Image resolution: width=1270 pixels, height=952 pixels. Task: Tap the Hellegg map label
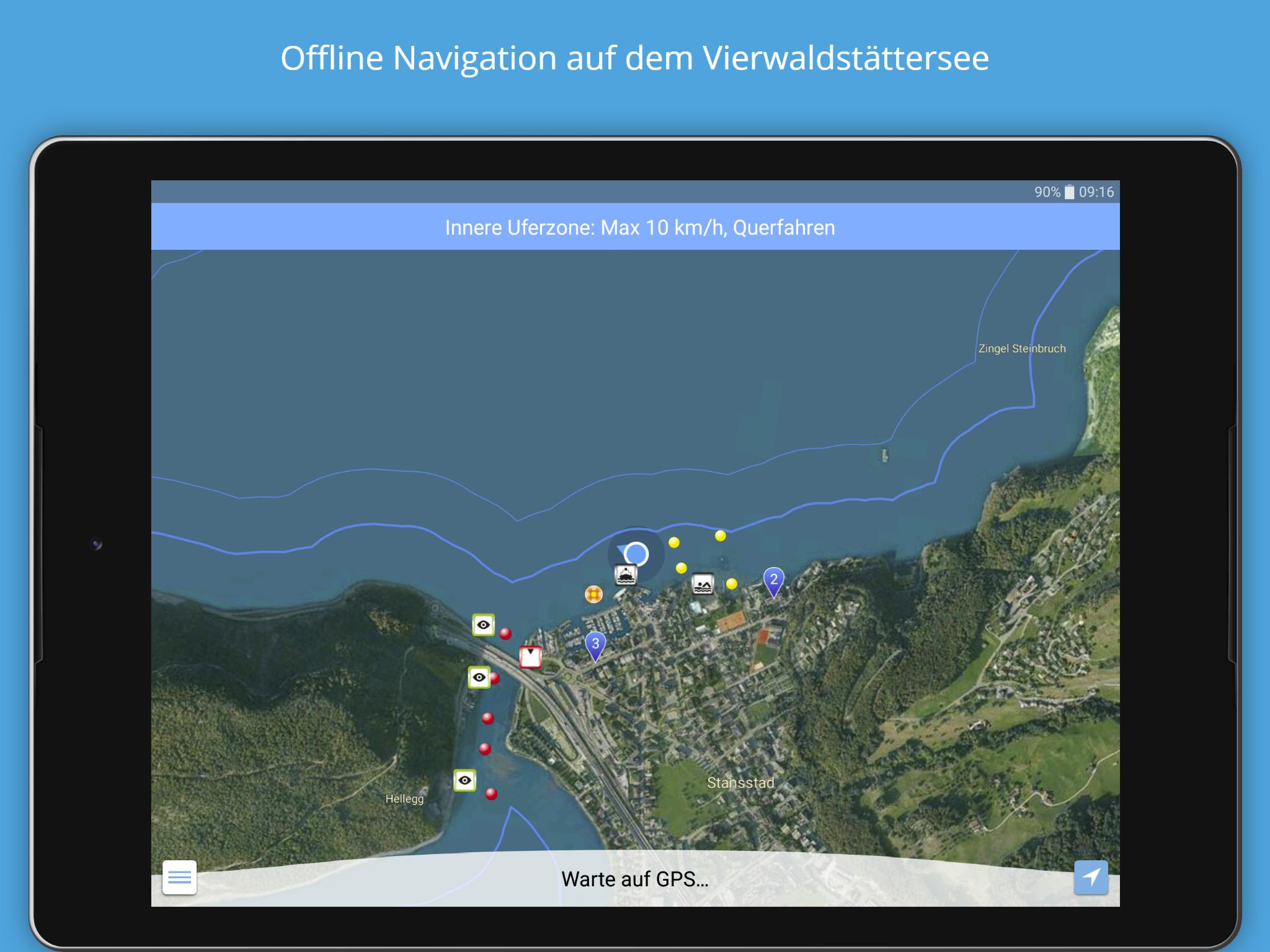tap(404, 799)
